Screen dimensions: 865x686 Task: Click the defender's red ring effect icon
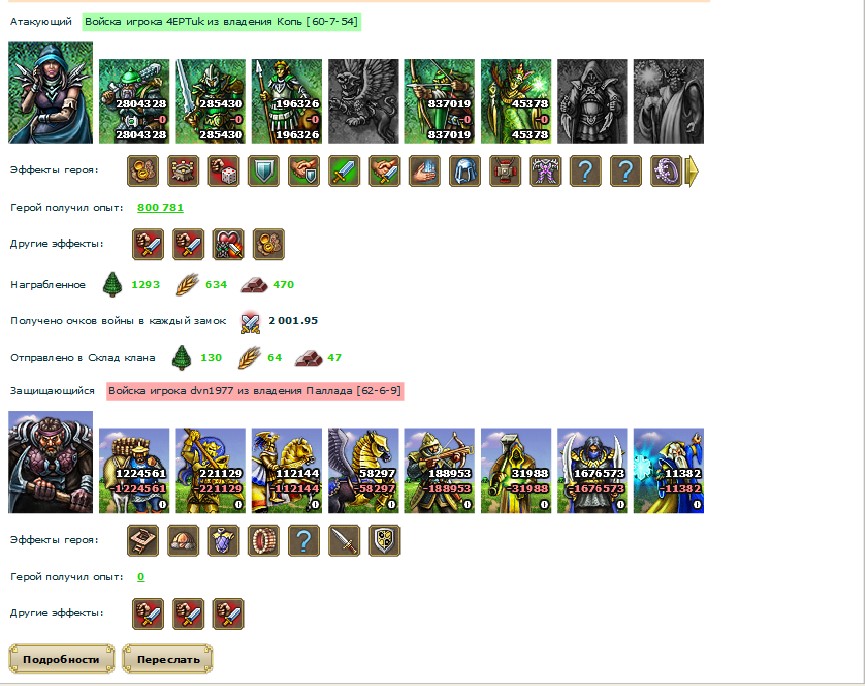click(x=264, y=540)
